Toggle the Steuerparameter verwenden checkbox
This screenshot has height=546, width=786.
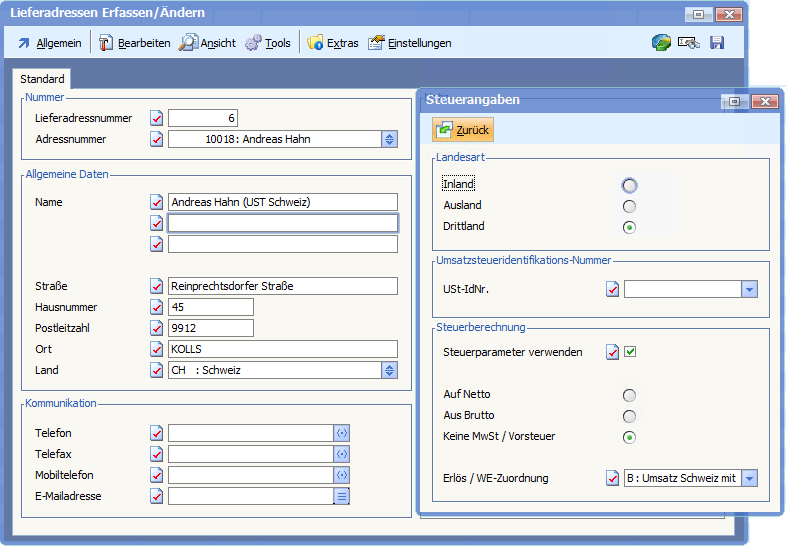(630, 352)
